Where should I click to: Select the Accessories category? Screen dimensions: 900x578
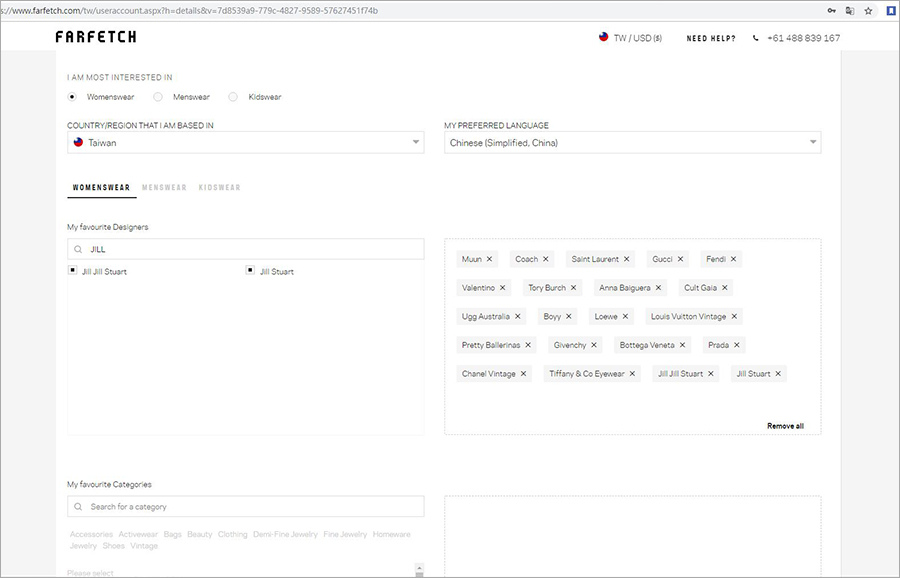pos(91,534)
